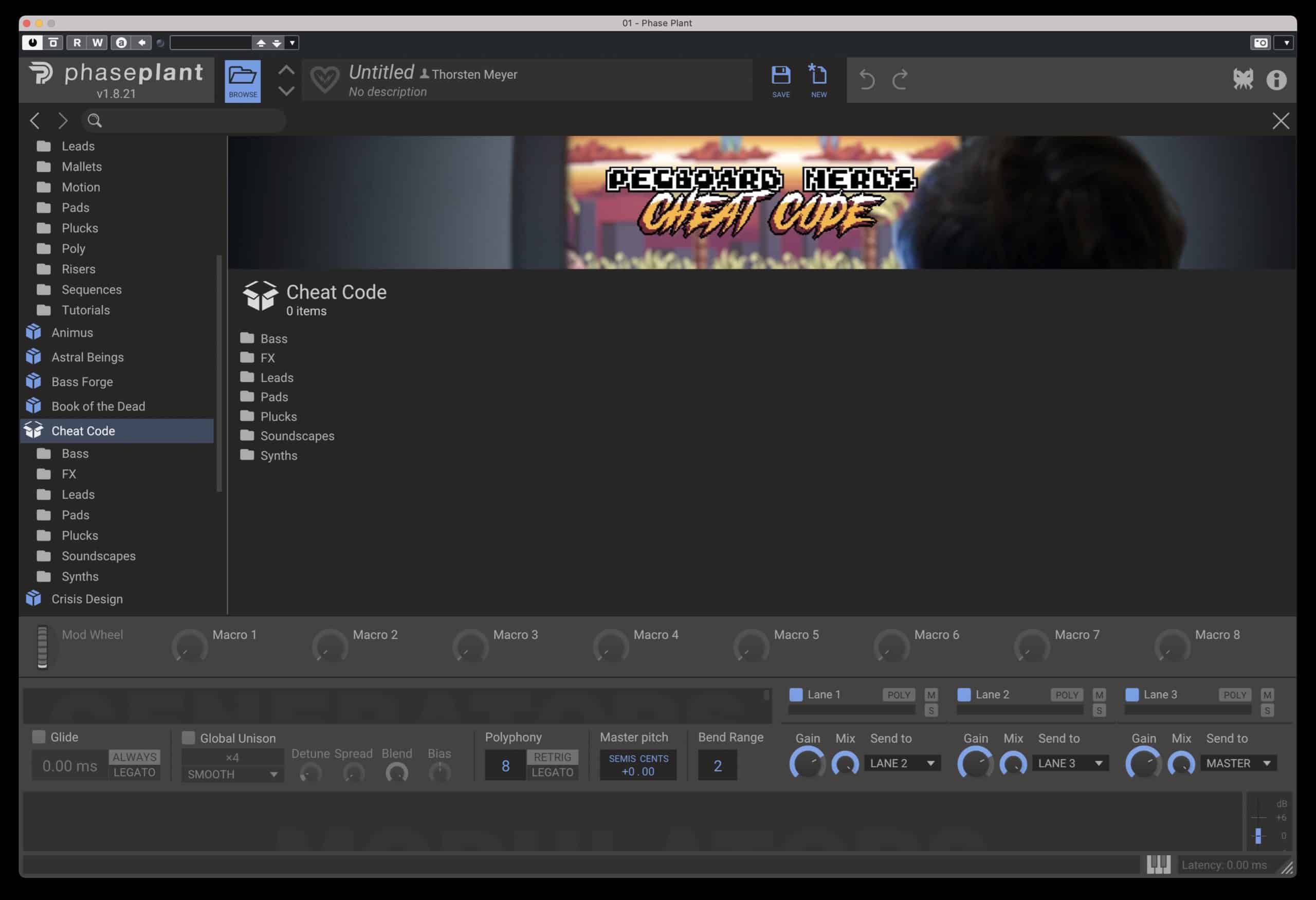Click the LEGATO glide mode button

[x=134, y=772]
